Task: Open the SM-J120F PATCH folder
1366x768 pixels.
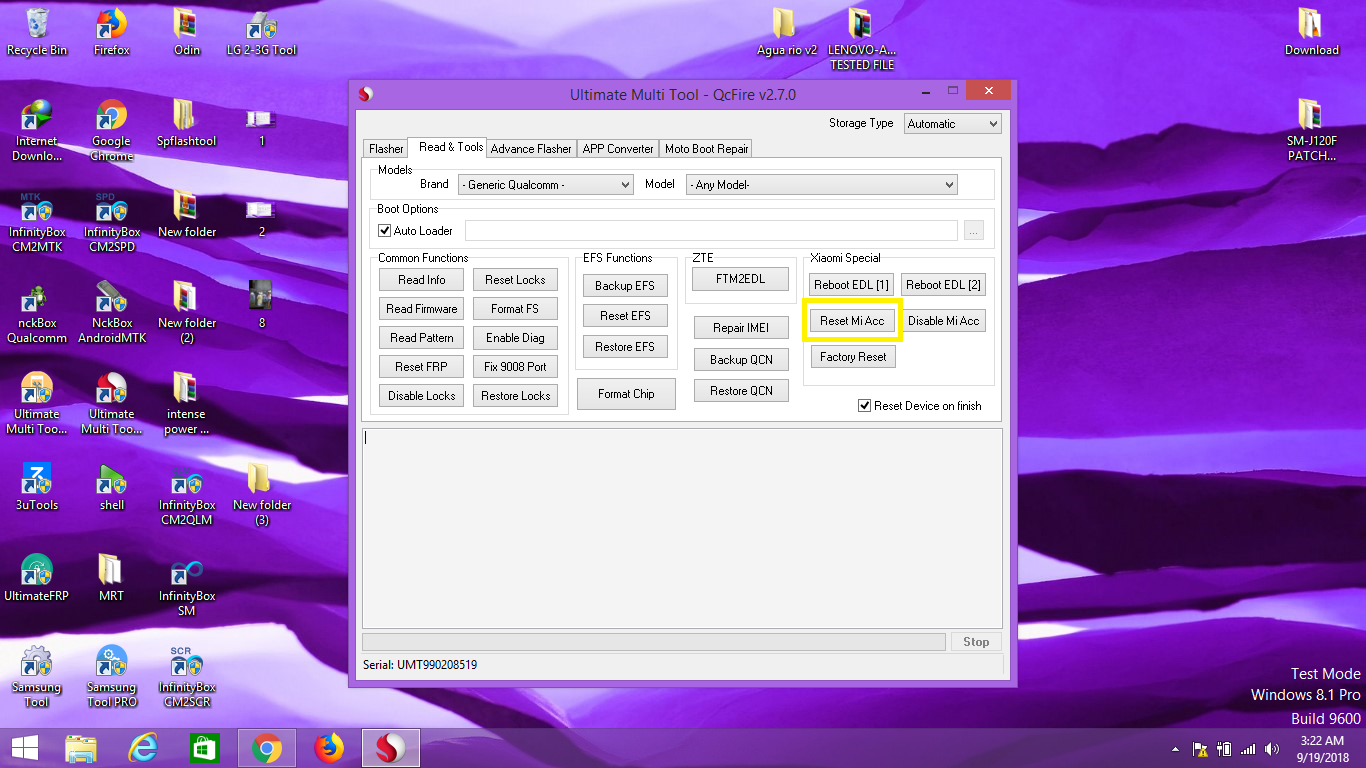Action: [1311, 130]
